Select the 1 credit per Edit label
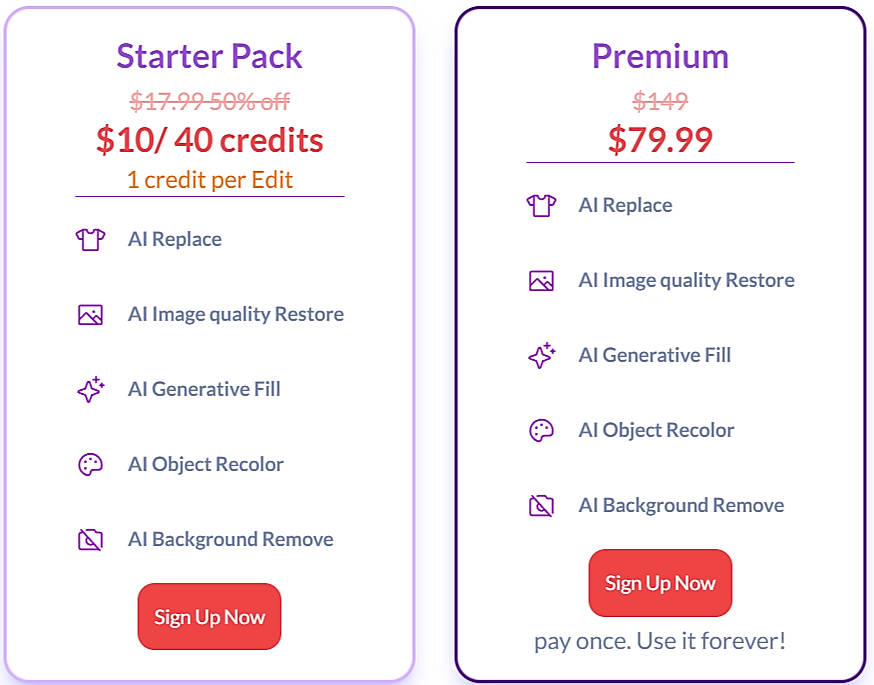The height and width of the screenshot is (685, 874). pyautogui.click(x=209, y=179)
